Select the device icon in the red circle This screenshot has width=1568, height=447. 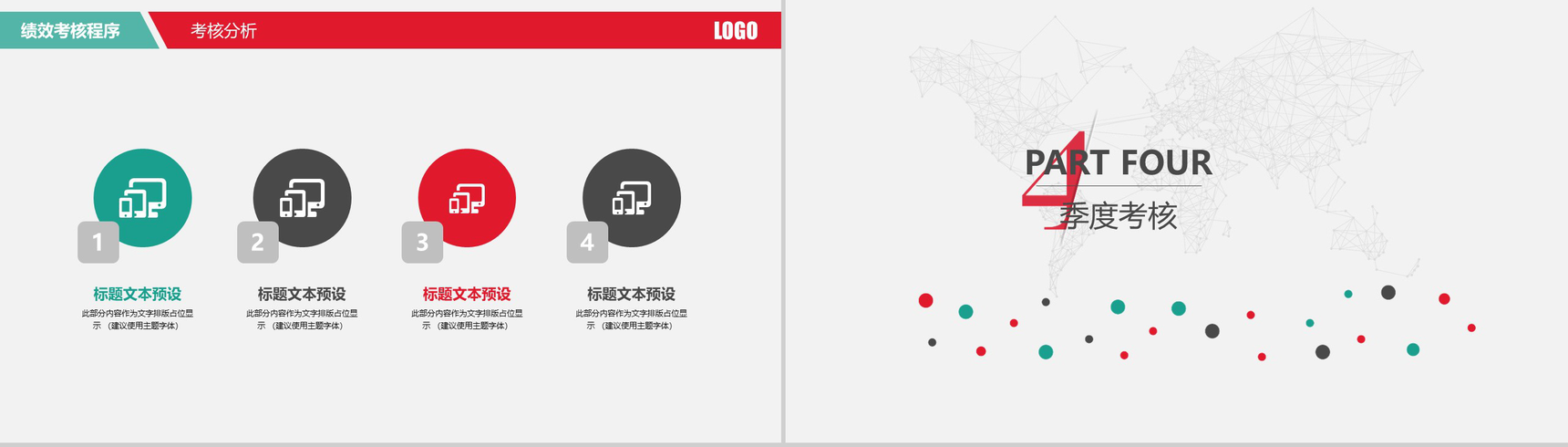tap(467, 198)
